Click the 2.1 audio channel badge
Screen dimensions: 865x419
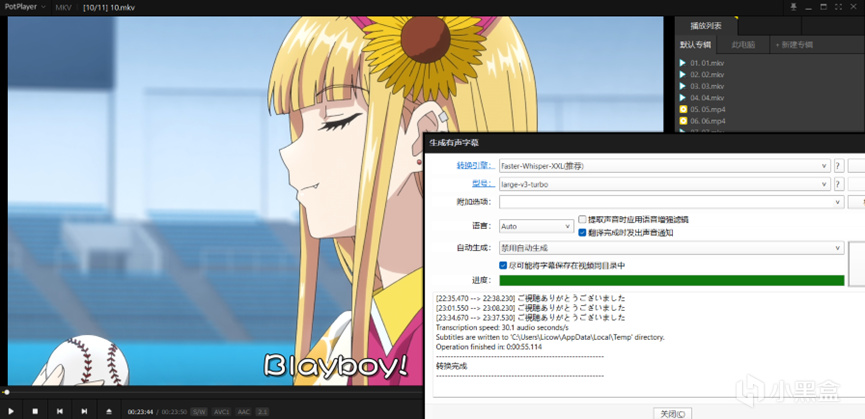263,412
